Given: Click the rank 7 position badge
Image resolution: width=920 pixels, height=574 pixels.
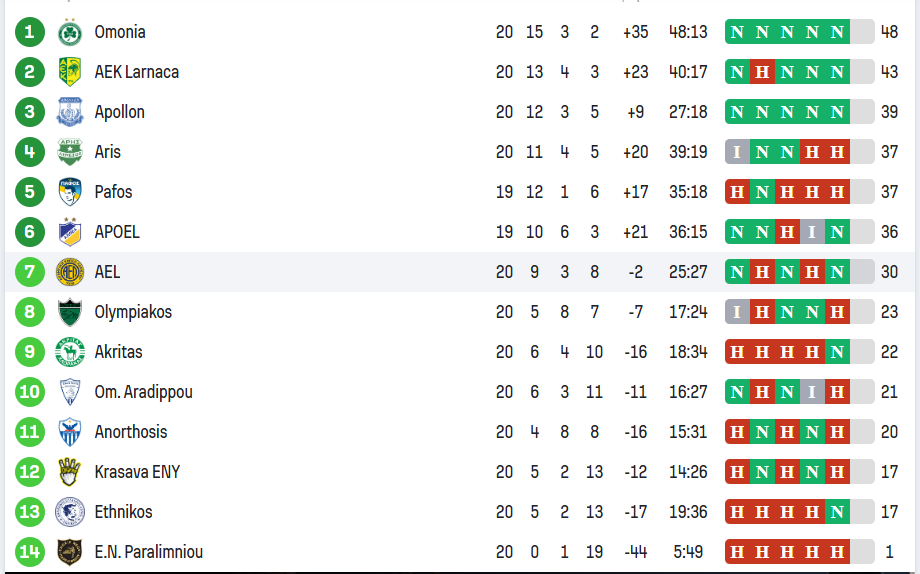Looking at the screenshot, I should click(x=30, y=272).
